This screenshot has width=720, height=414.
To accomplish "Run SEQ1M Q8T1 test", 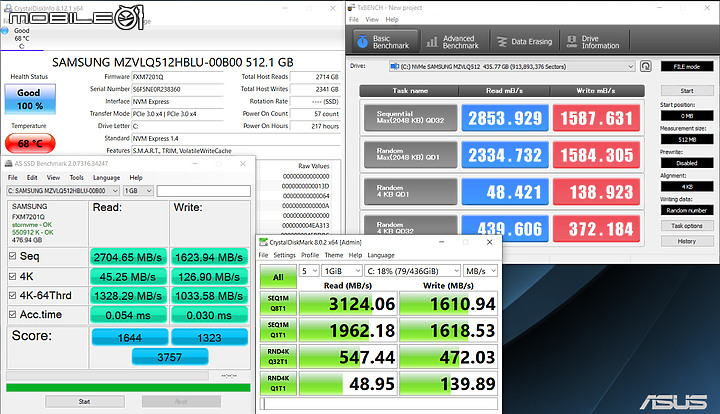I will (278, 303).
